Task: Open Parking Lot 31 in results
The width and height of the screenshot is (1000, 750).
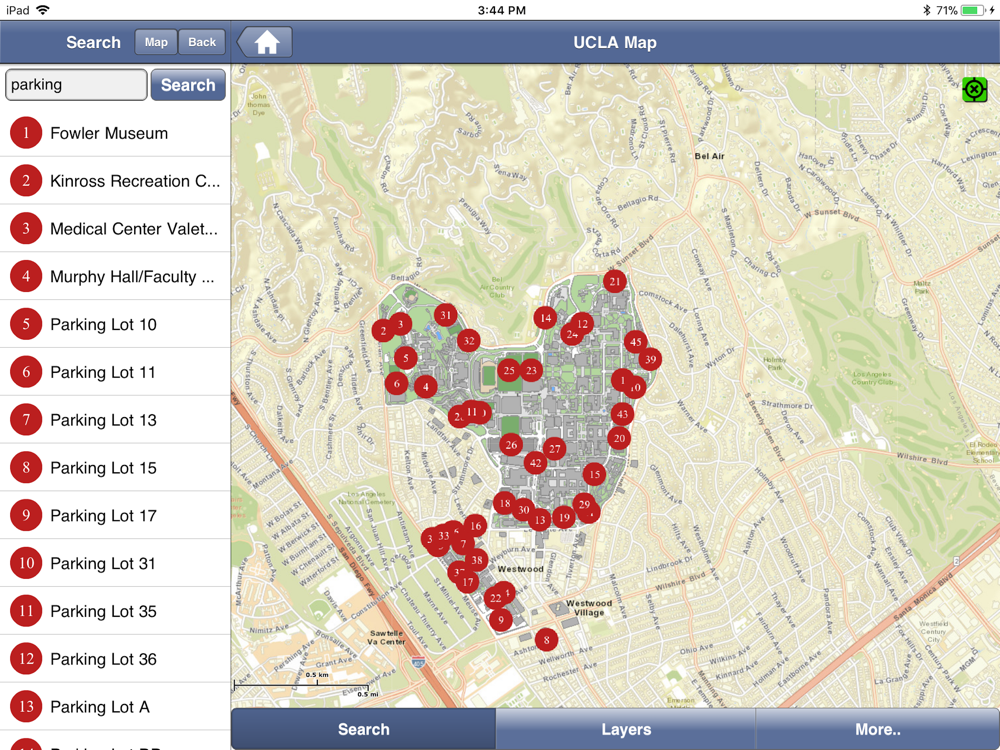Action: [115, 563]
